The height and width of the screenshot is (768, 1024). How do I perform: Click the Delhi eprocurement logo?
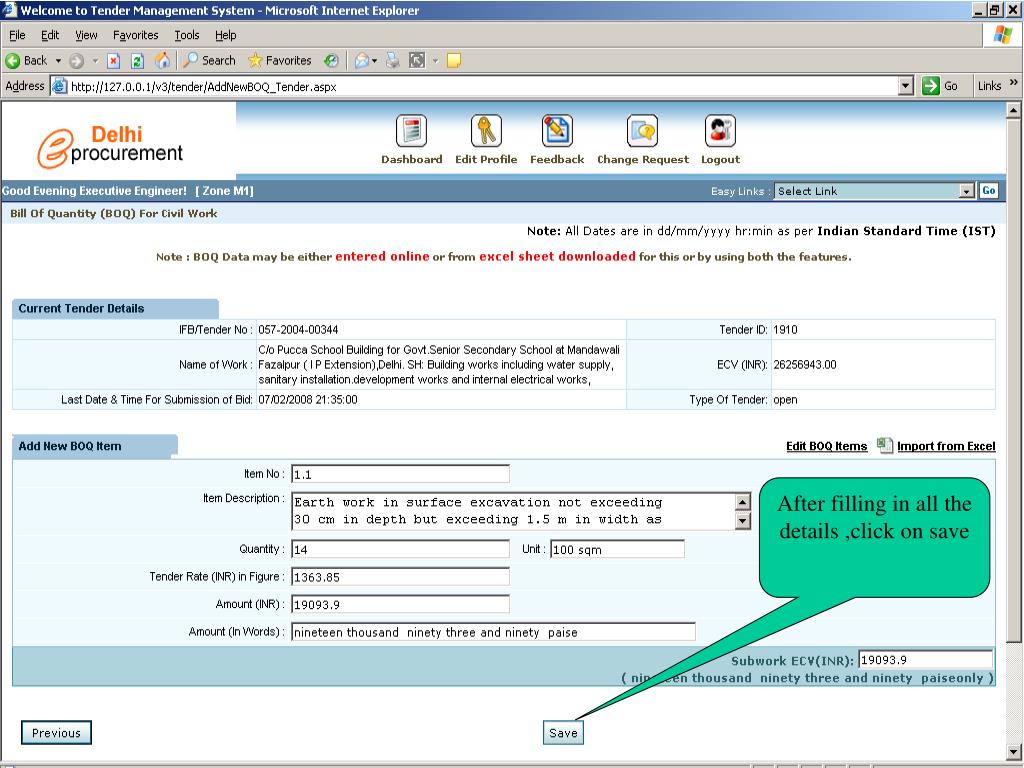[110, 146]
